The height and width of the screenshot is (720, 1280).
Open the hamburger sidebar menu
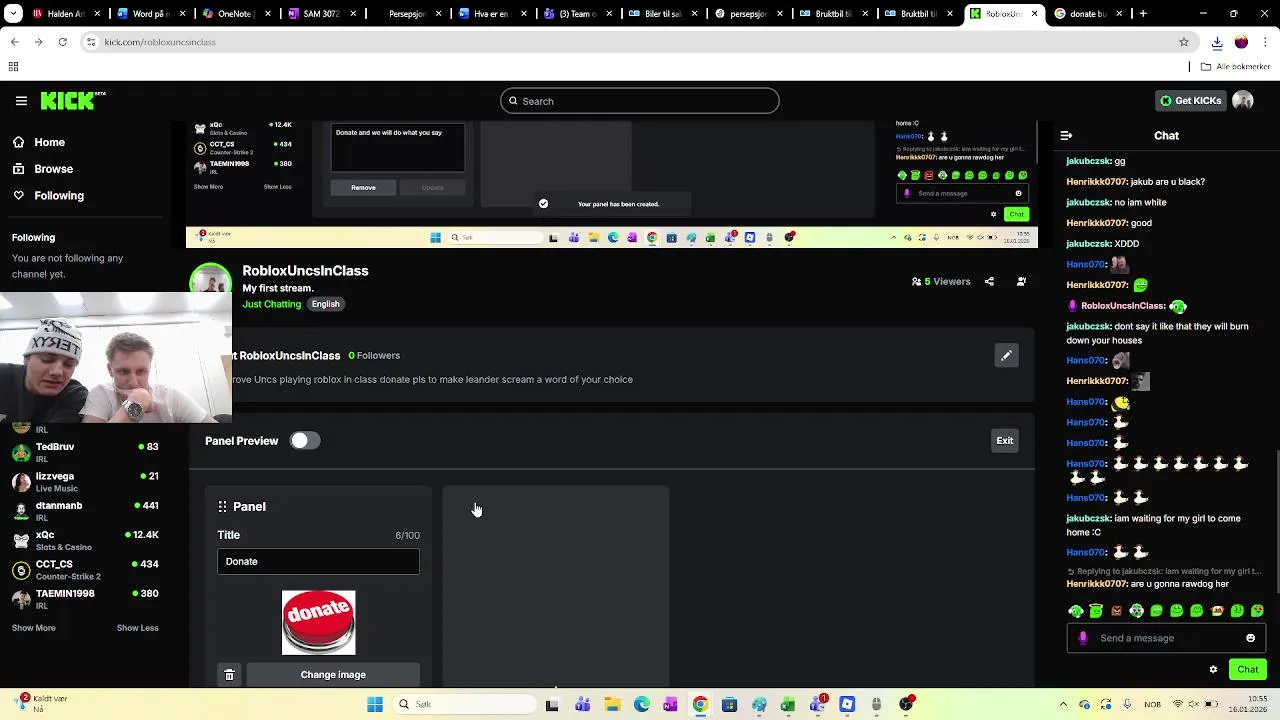click(x=21, y=101)
